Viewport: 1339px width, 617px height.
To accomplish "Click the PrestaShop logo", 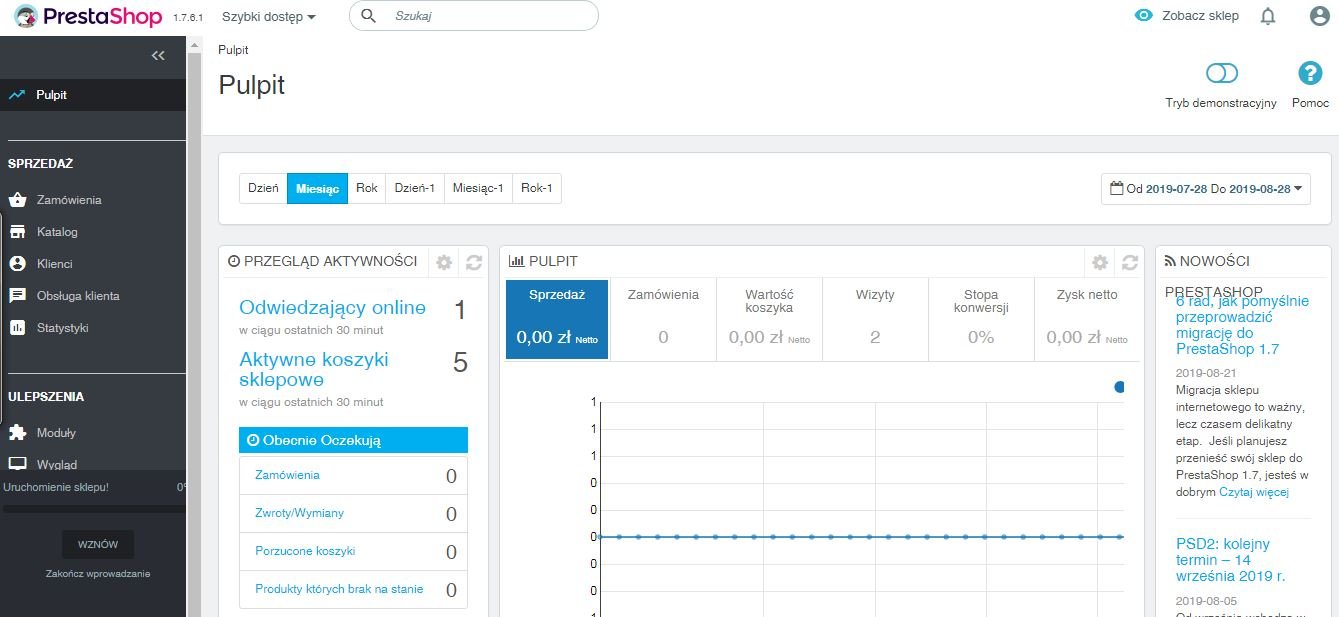I will (x=88, y=16).
